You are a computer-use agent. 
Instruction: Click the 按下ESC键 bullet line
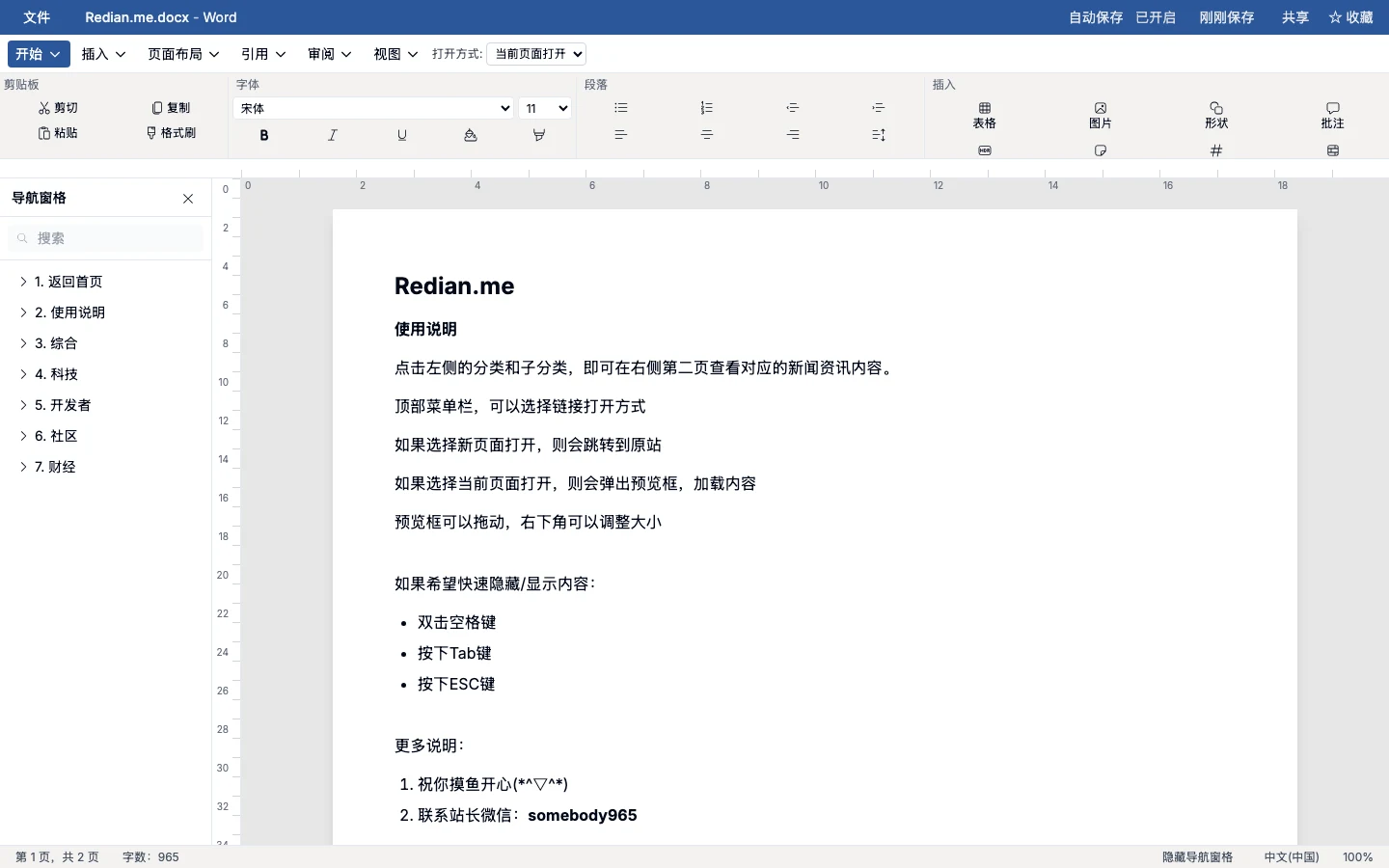click(456, 684)
